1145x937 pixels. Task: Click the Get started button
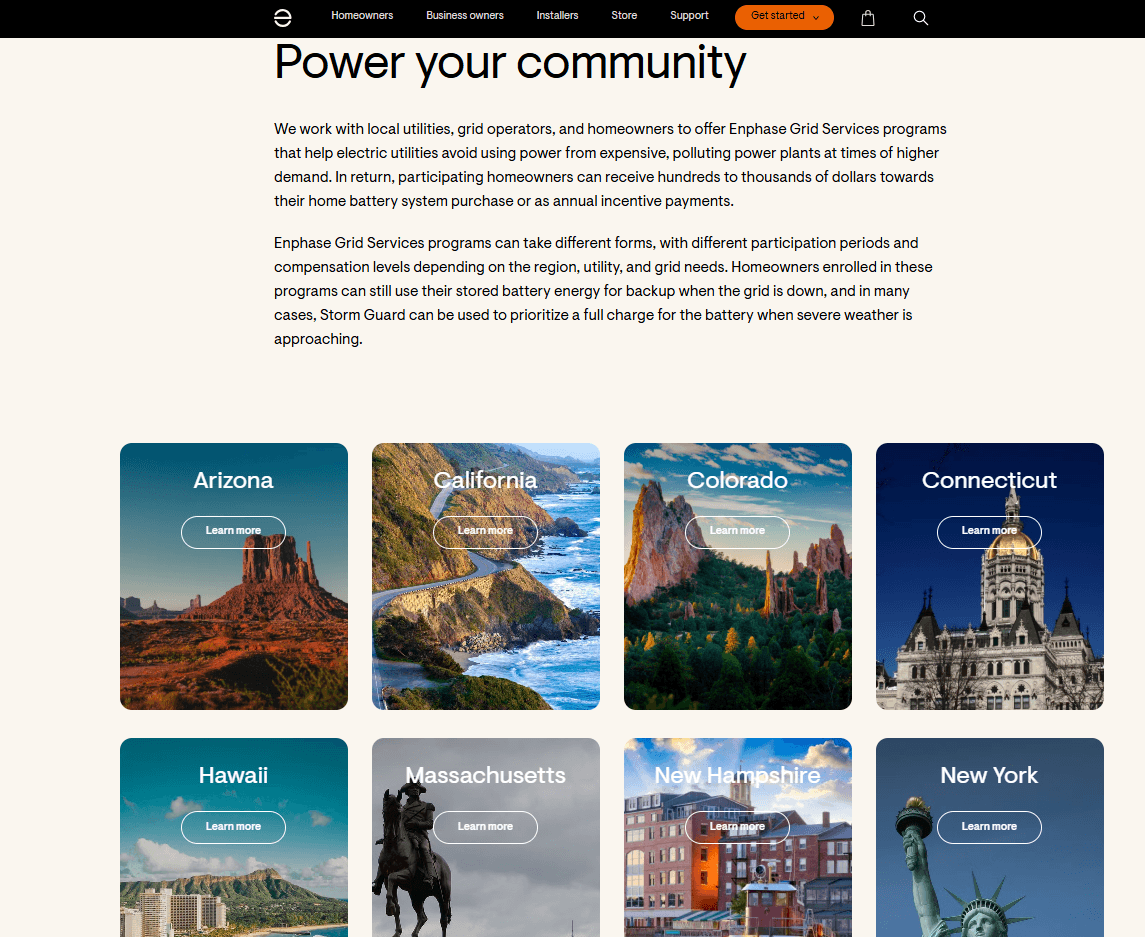(778, 17)
